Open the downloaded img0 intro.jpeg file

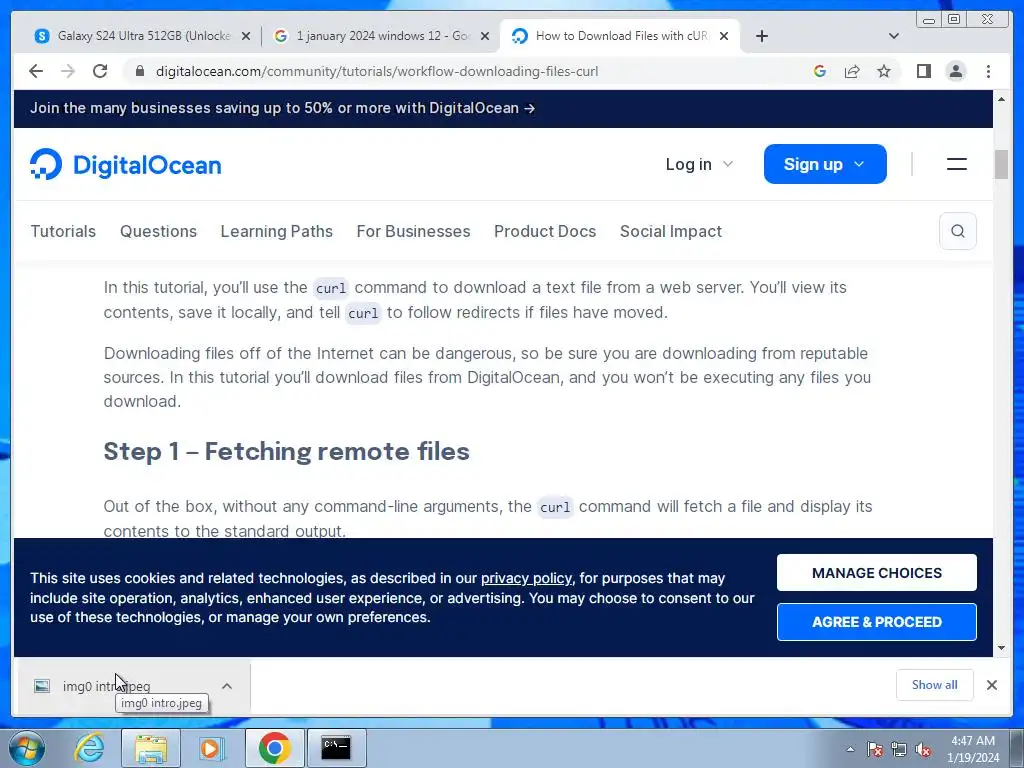104,686
